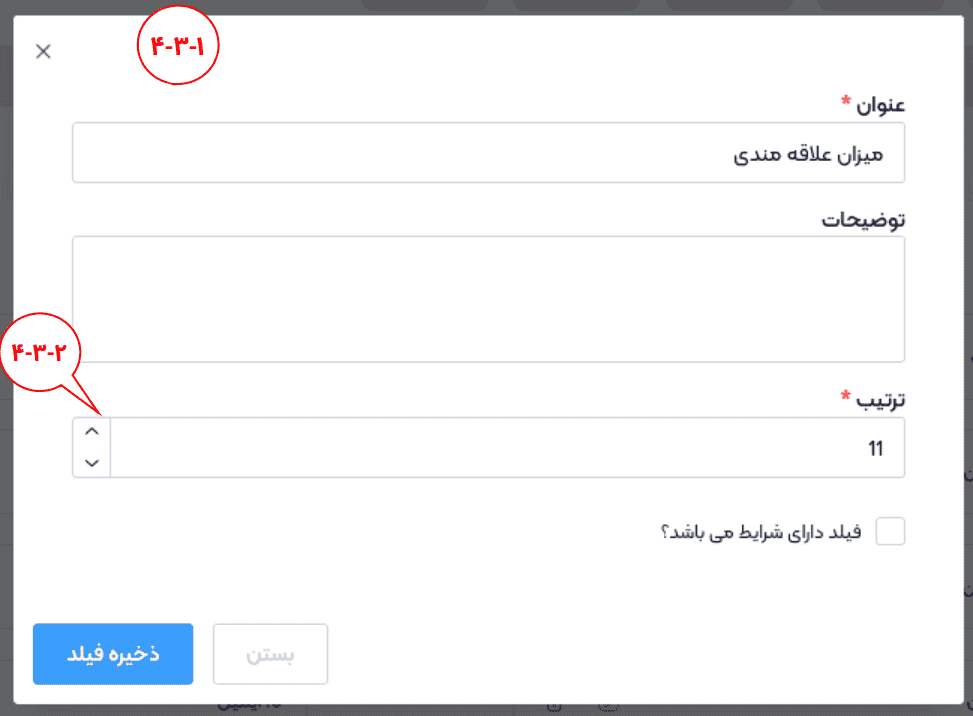Increase the ترتیب value with up arrow
This screenshot has height=716, width=973.
(92, 432)
